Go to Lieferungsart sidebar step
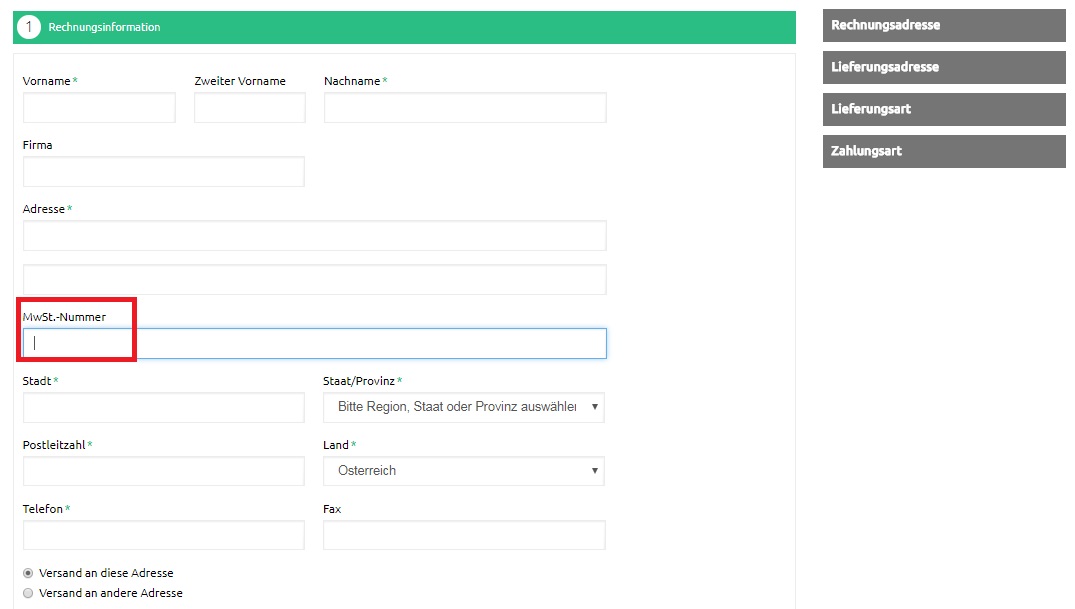The image size is (1075, 609). click(x=943, y=109)
